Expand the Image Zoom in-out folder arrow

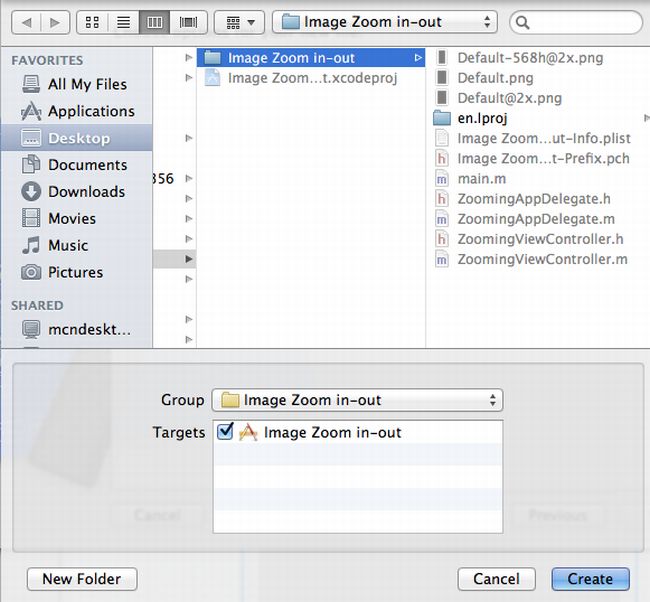418,58
